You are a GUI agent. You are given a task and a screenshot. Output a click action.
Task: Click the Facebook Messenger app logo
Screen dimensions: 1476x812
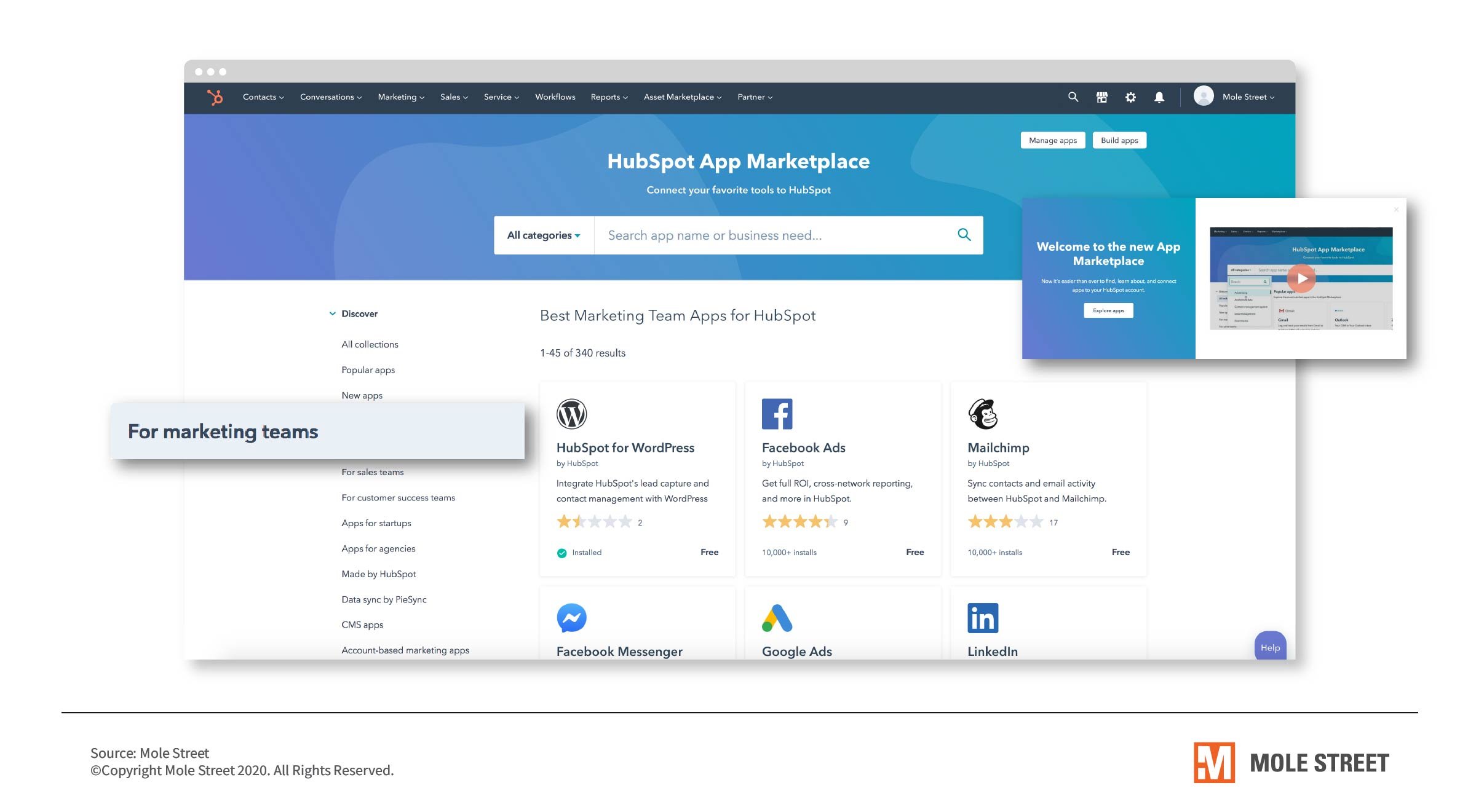571,618
